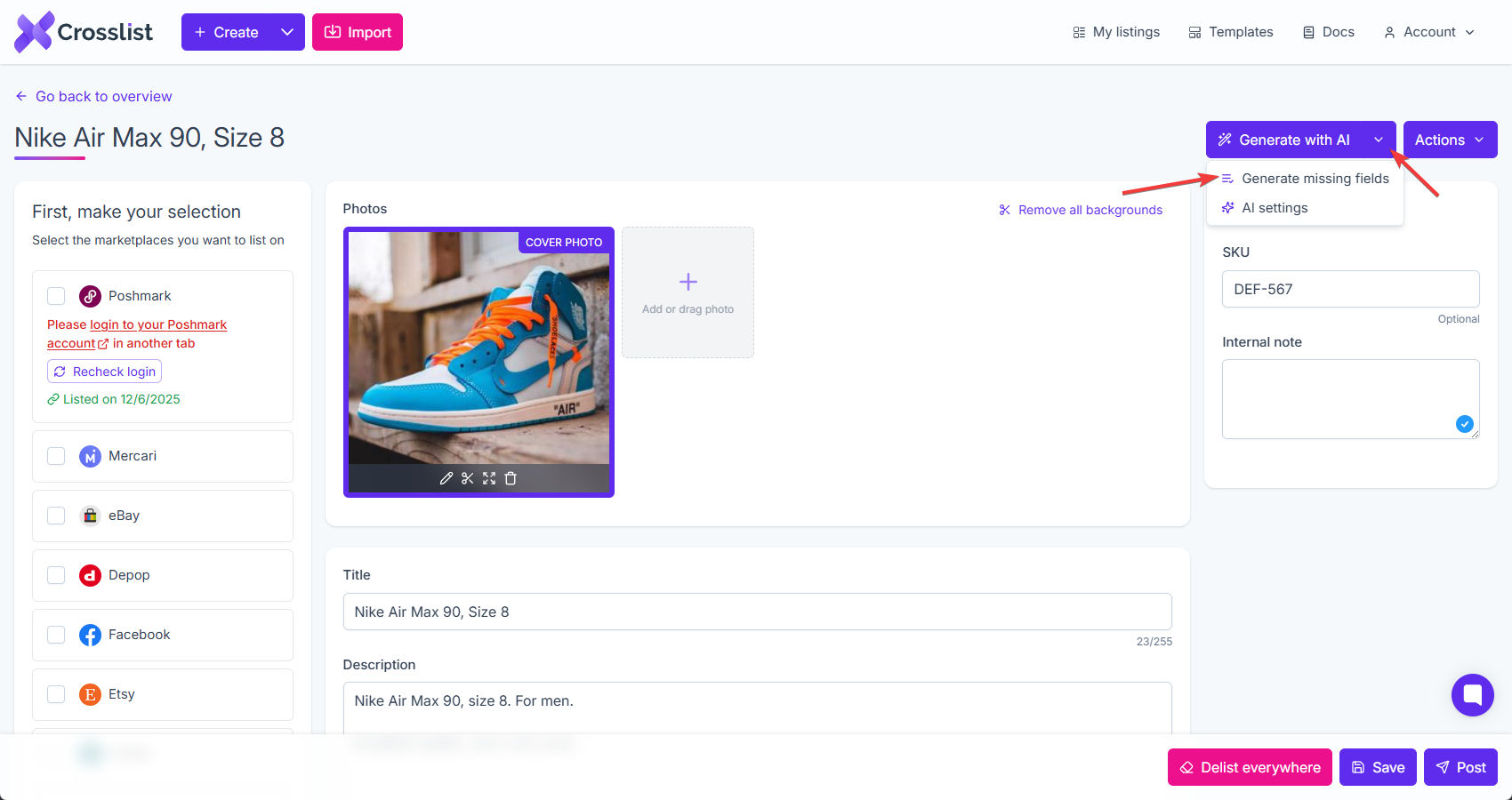Click the blue checkmark icon in Internal note
This screenshot has width=1512, height=800.
(x=1465, y=424)
